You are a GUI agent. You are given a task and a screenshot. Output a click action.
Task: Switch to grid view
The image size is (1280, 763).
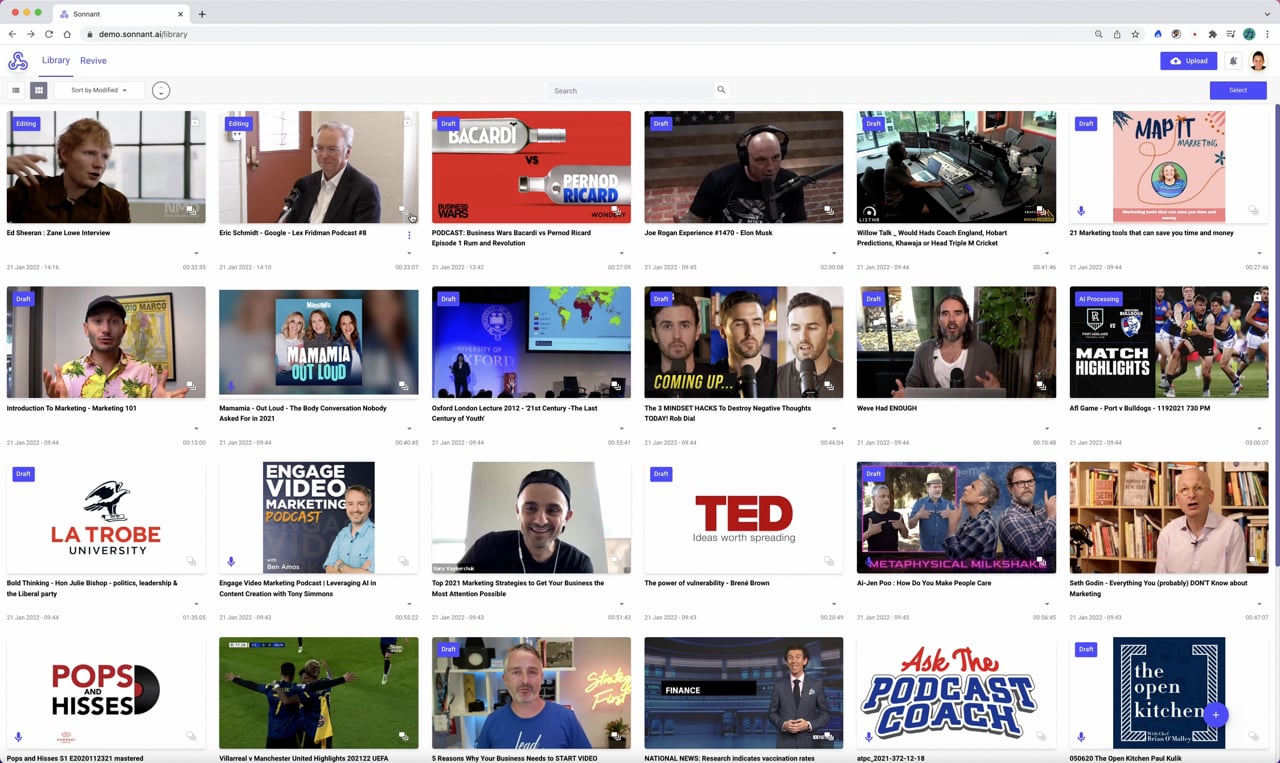[x=39, y=90]
